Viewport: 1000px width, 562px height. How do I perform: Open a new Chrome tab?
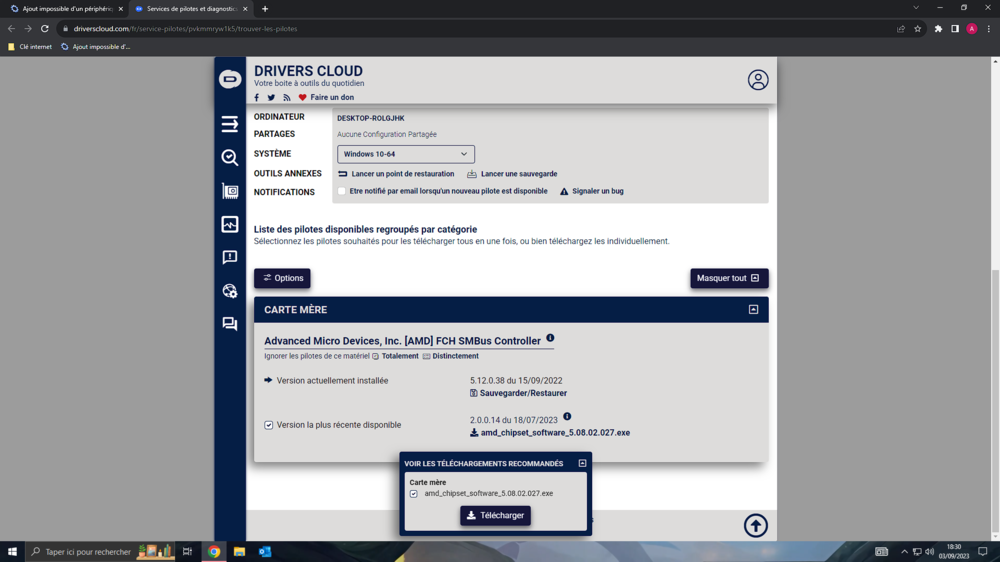point(265,9)
